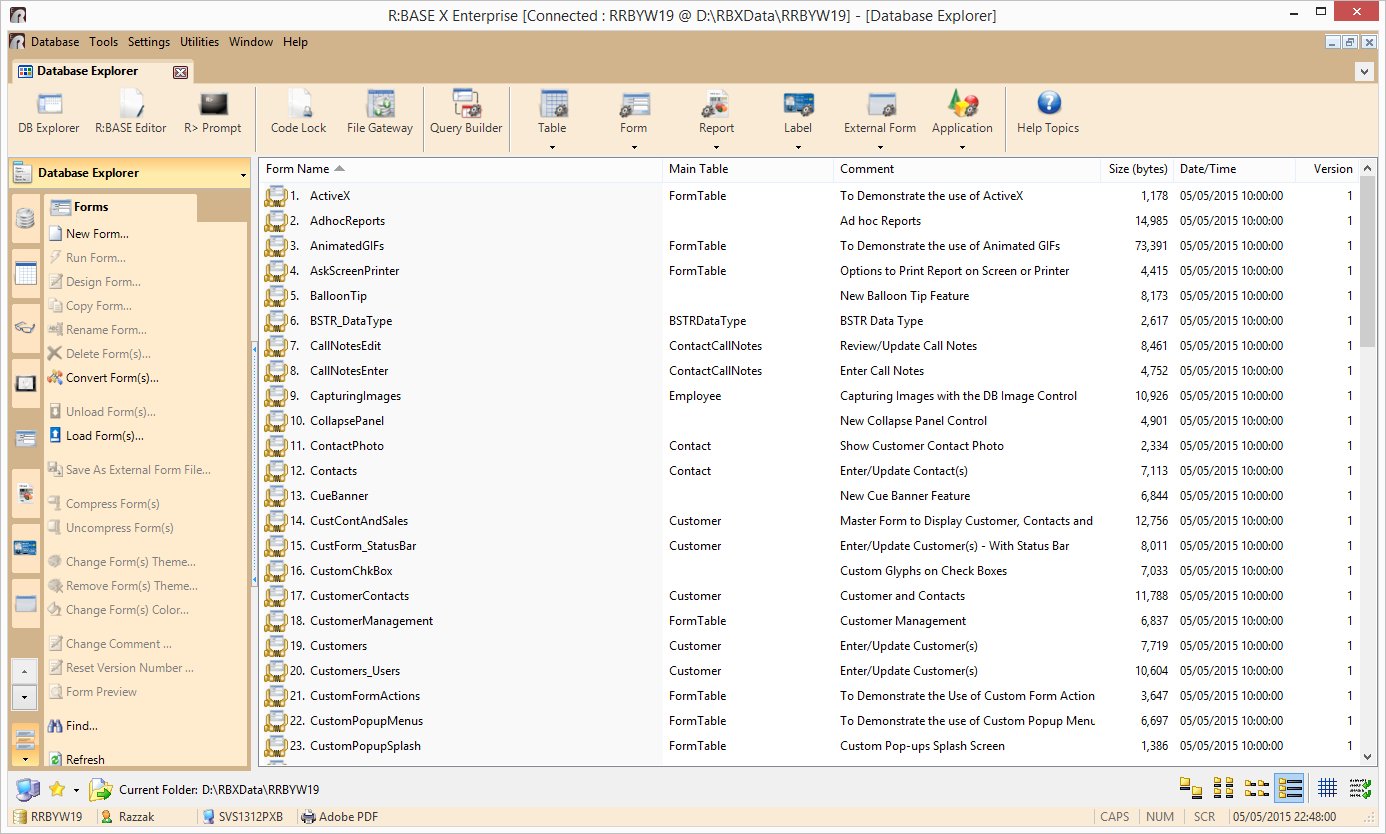Viewport: 1386px width, 834px height.
Task: Click Load Form(s)... in the sidebar
Action: pyautogui.click(x=104, y=436)
